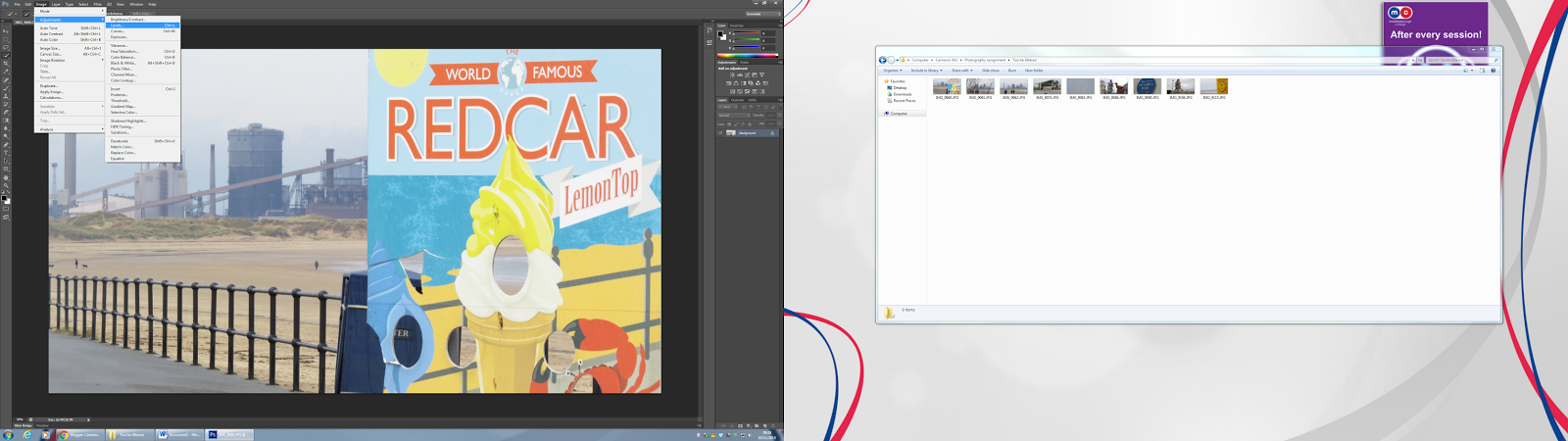Viewport: 1568px width, 441px height.
Task: Switch to Chrome Blogger window in taskbar
Action: [x=78, y=435]
